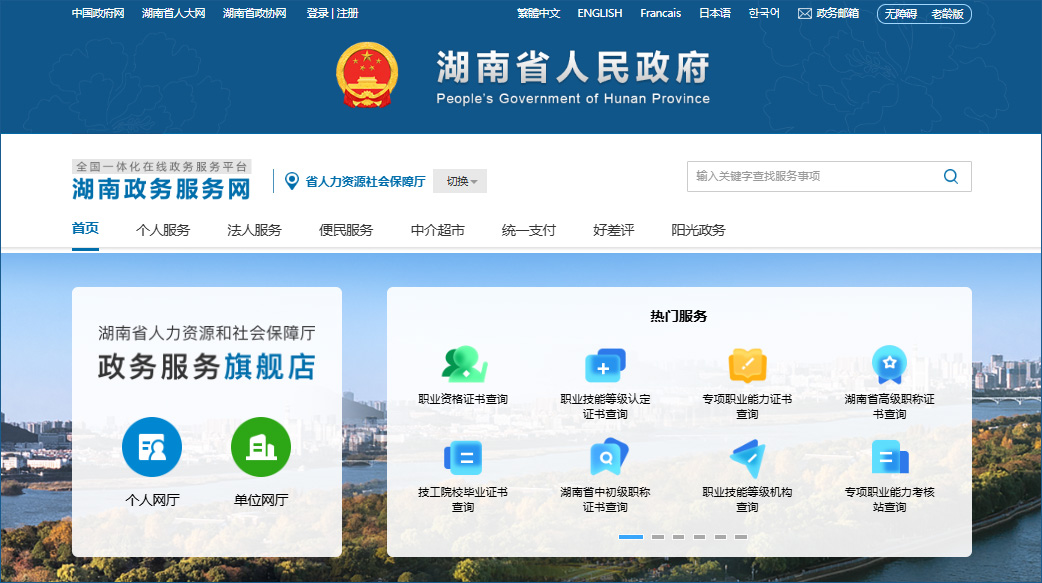Switch language to 繁體中文
This screenshot has width=1042, height=583.
tap(538, 13)
